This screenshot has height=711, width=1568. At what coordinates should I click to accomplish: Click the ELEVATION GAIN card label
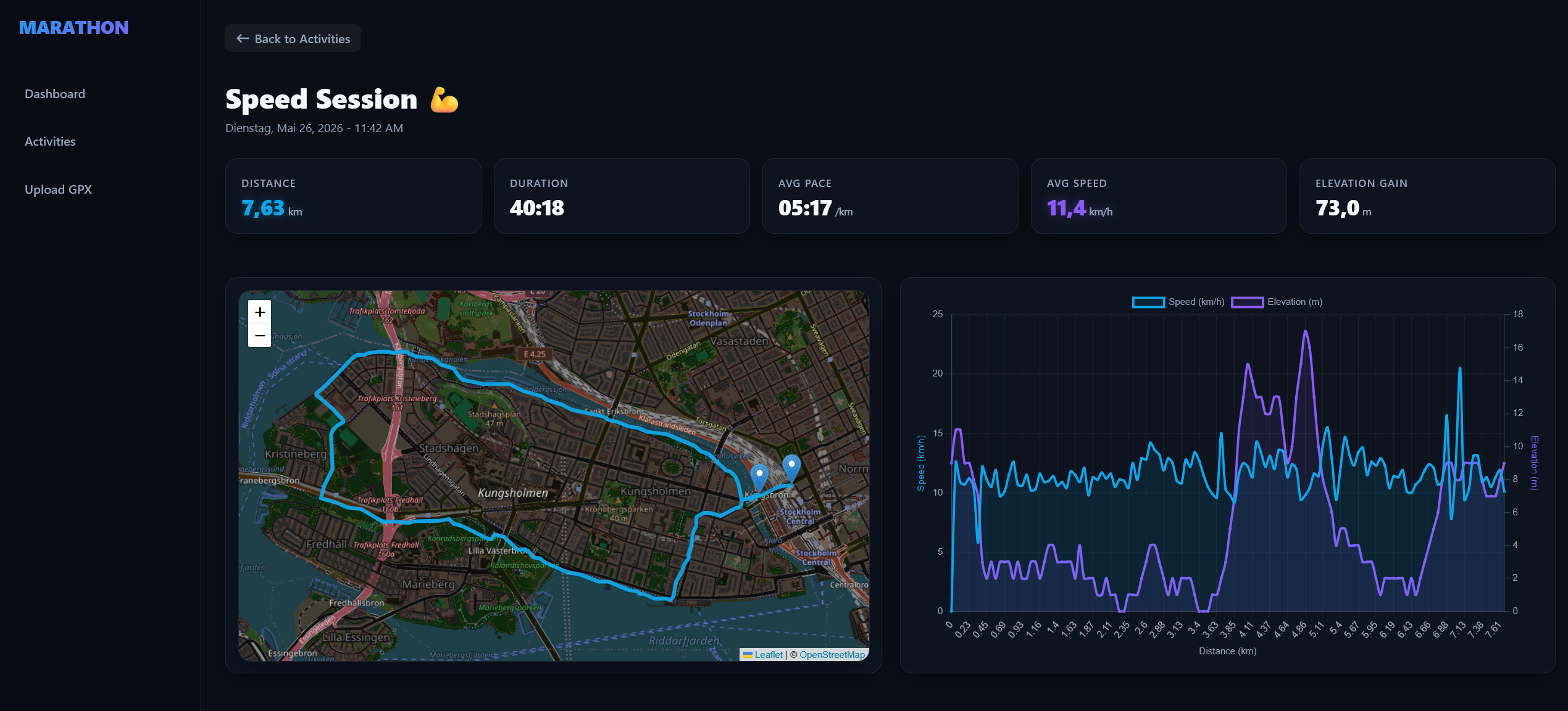1361,183
